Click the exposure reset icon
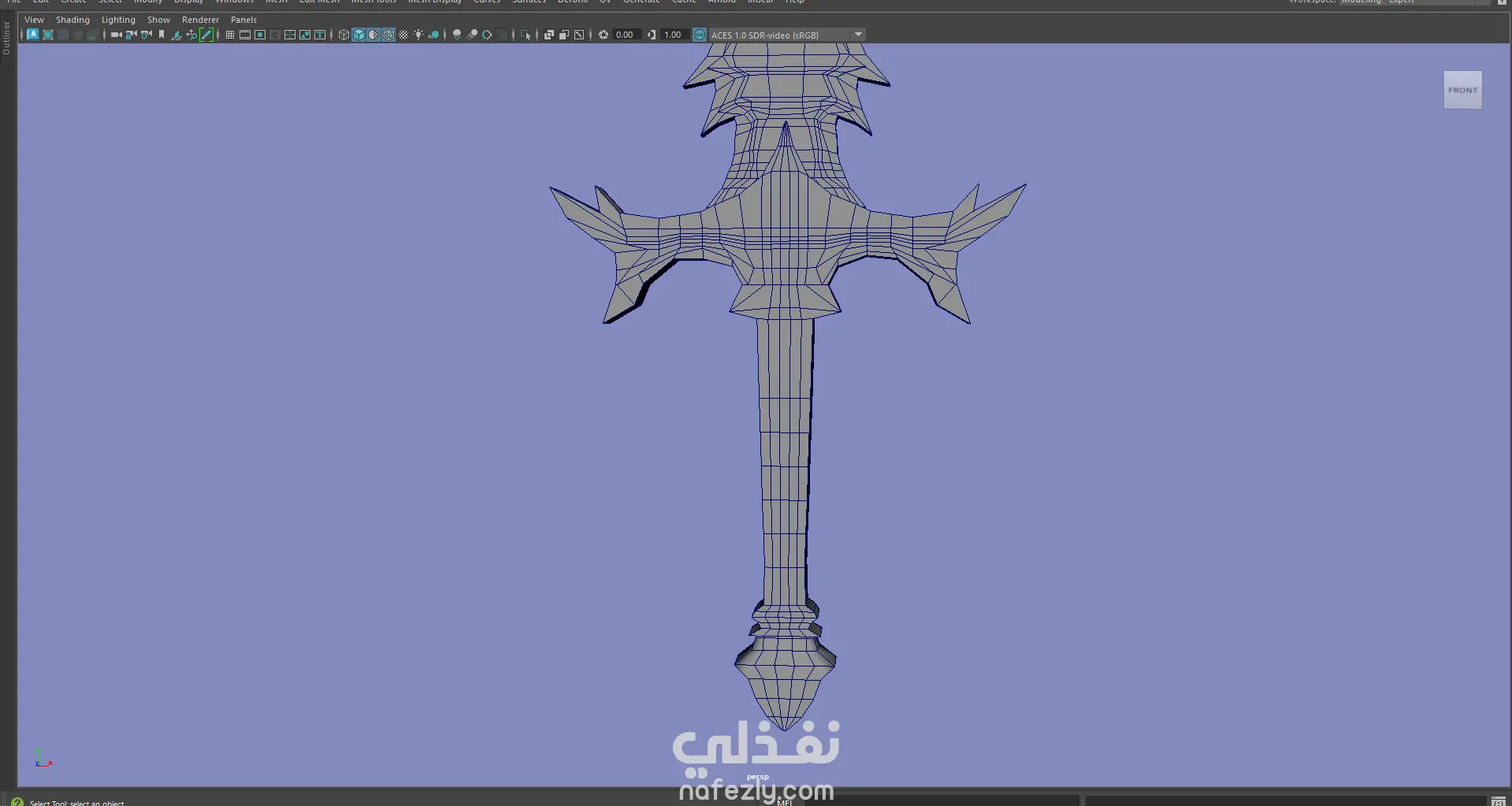 click(604, 35)
